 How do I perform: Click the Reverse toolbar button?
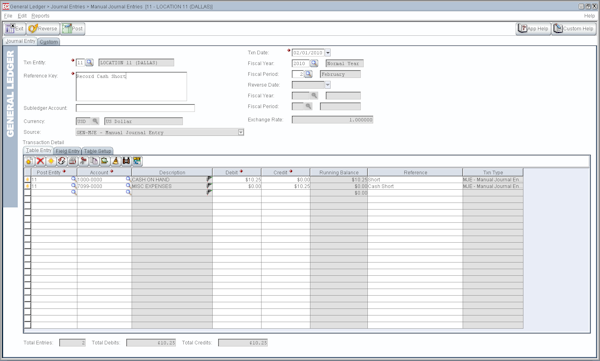(x=43, y=29)
